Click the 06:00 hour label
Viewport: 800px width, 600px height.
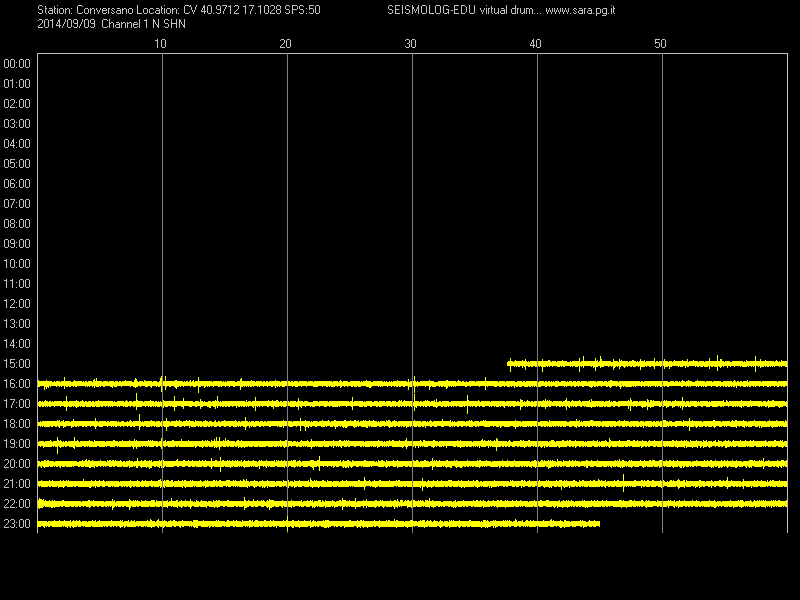pos(17,184)
